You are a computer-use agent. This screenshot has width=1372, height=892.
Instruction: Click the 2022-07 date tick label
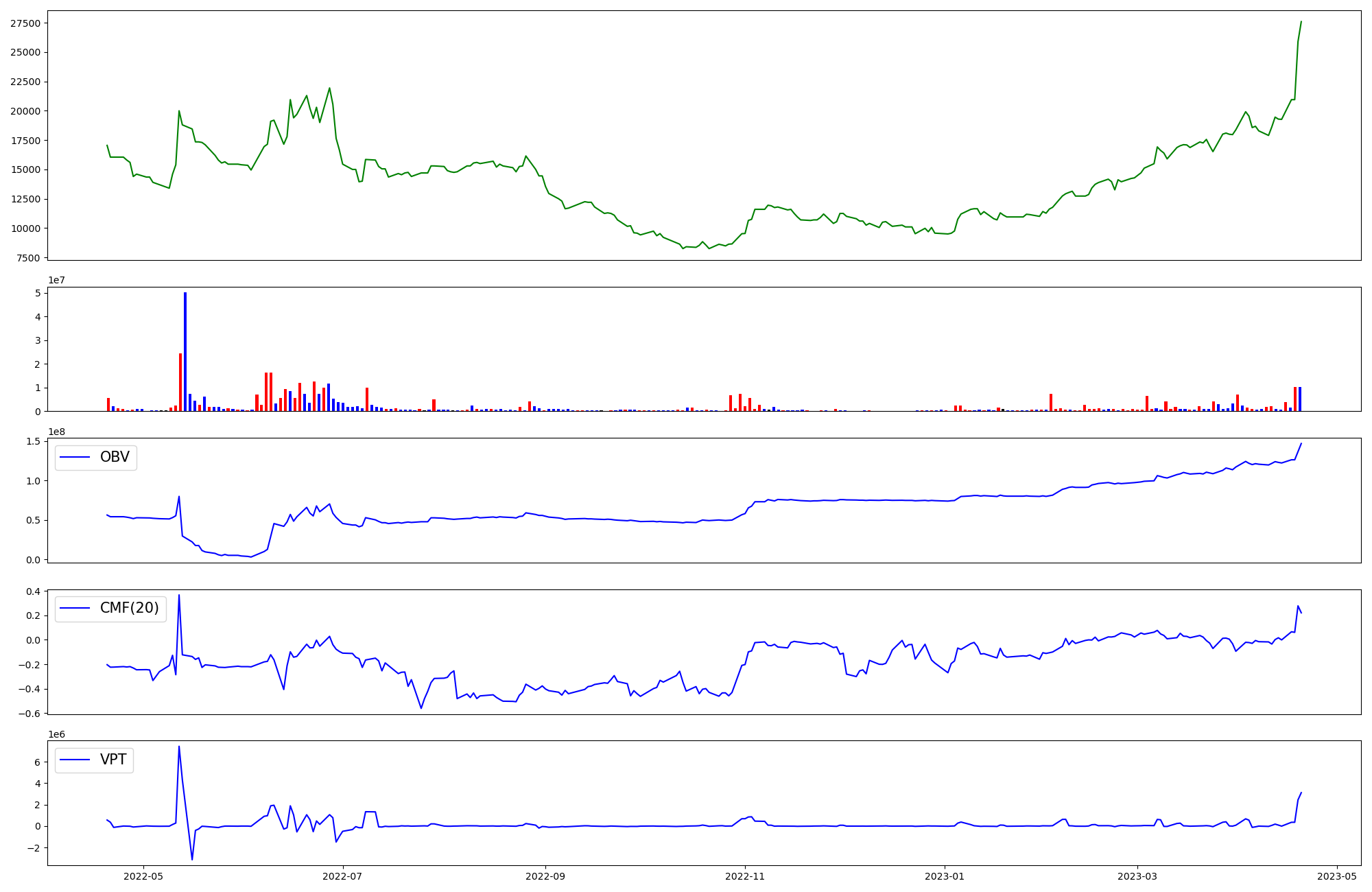coord(342,876)
